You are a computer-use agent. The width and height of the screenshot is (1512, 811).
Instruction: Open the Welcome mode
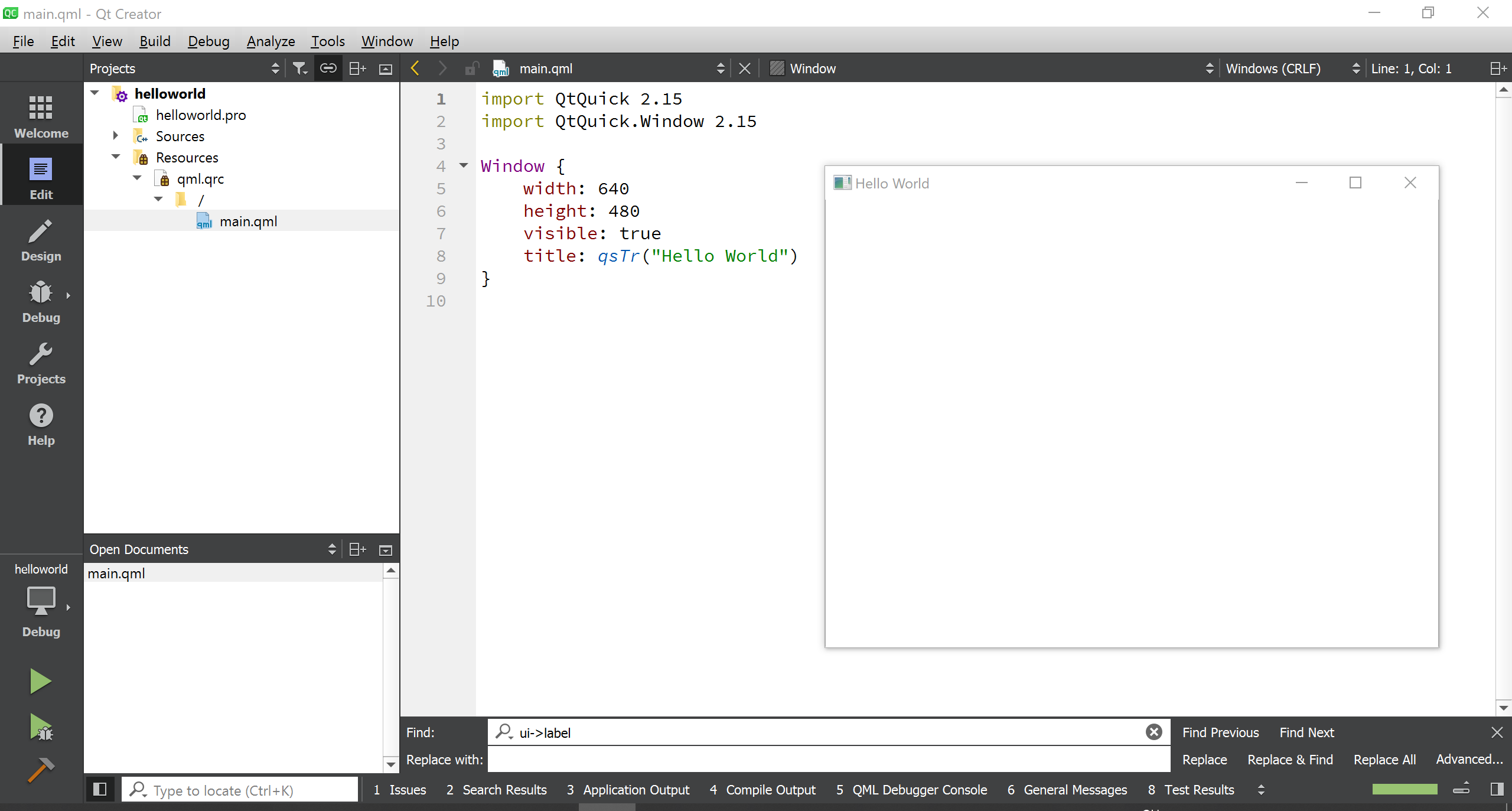tap(41, 117)
